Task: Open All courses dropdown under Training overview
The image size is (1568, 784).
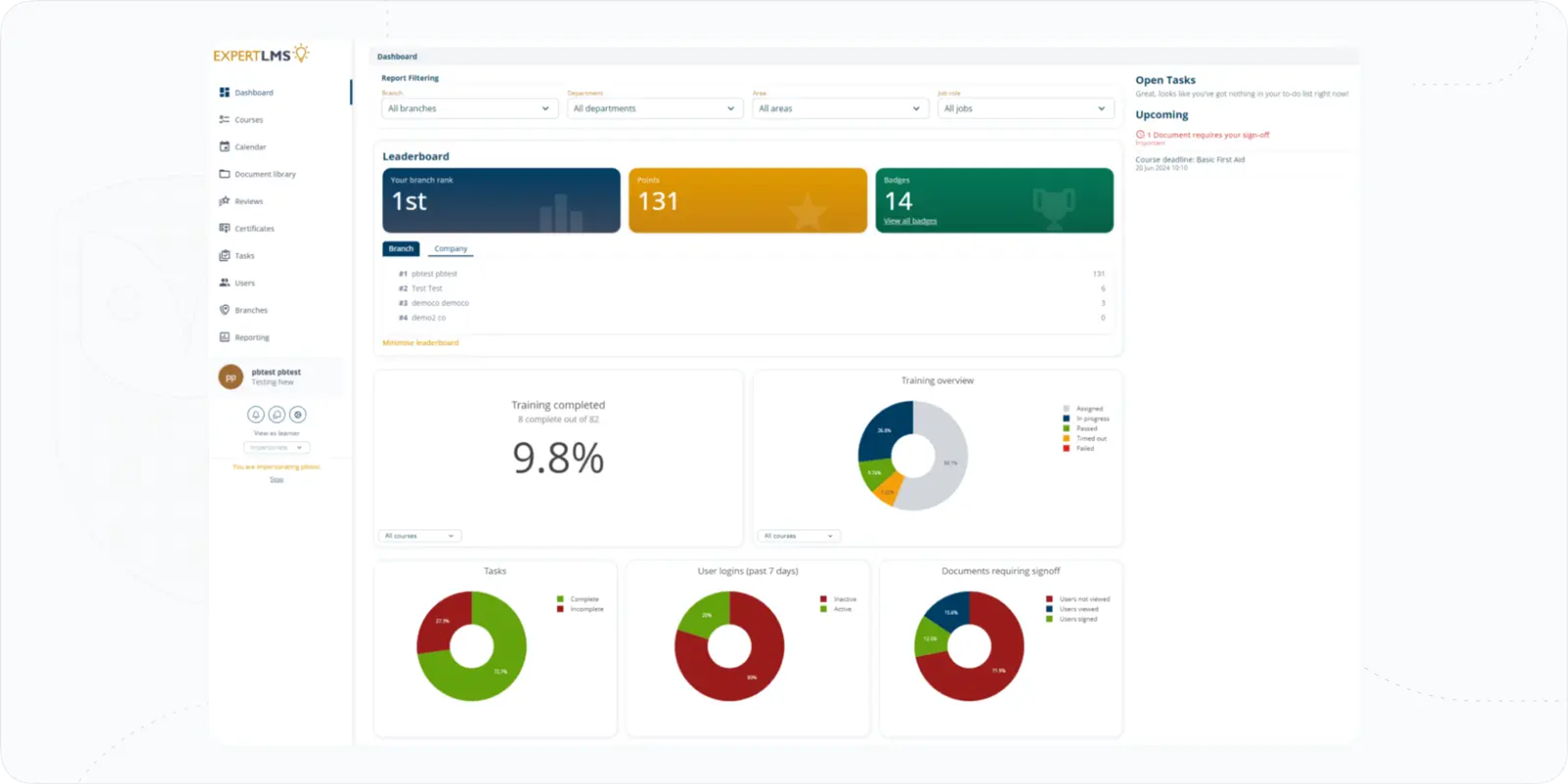Action: coord(799,536)
